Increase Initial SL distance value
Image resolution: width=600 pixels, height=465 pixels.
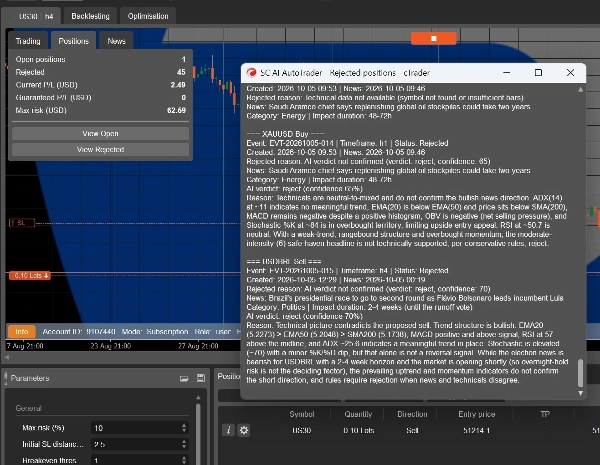coord(184,441)
